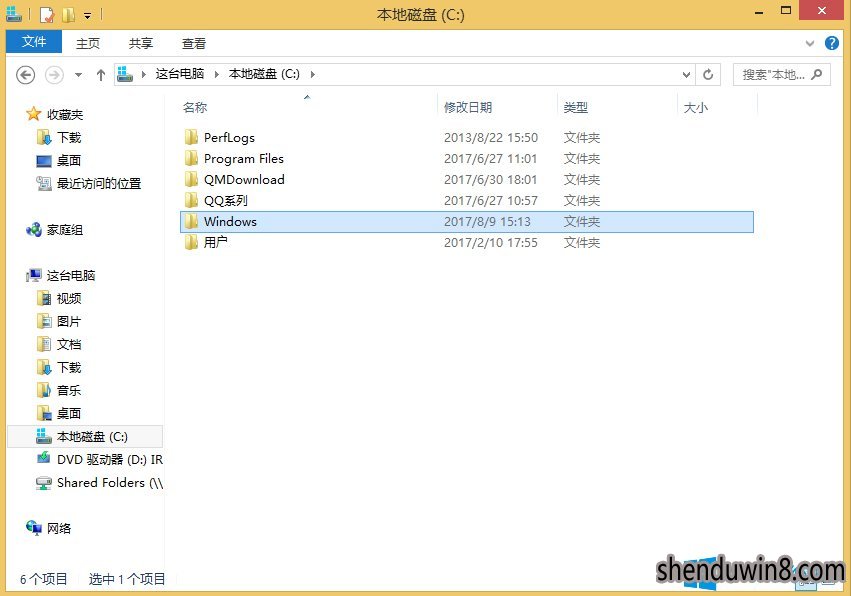Go up one level with Up arrow

(x=101, y=74)
